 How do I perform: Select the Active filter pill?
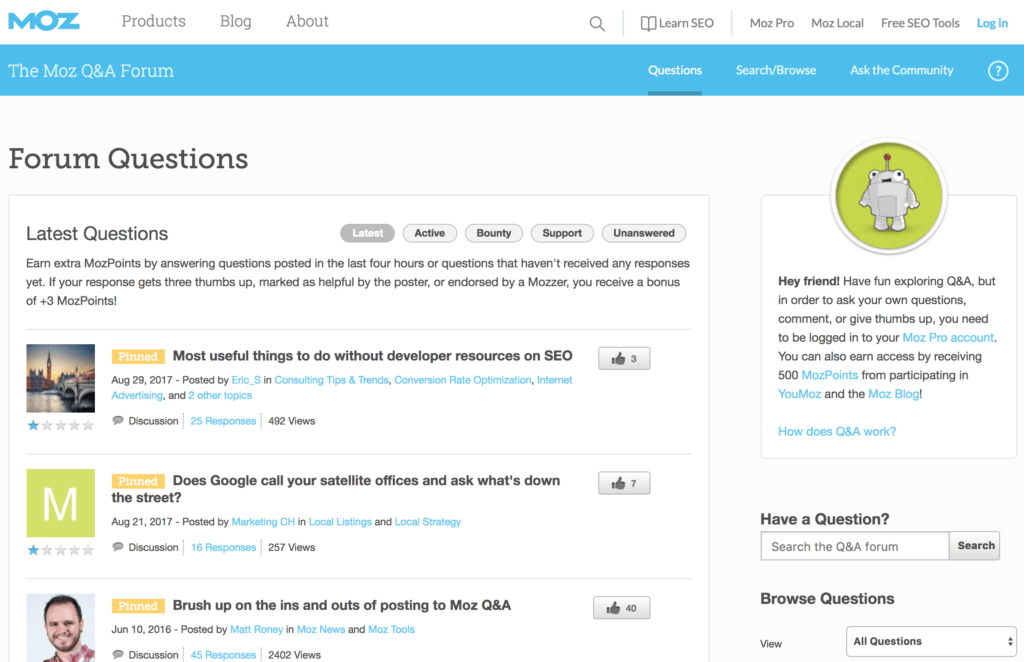(x=430, y=233)
